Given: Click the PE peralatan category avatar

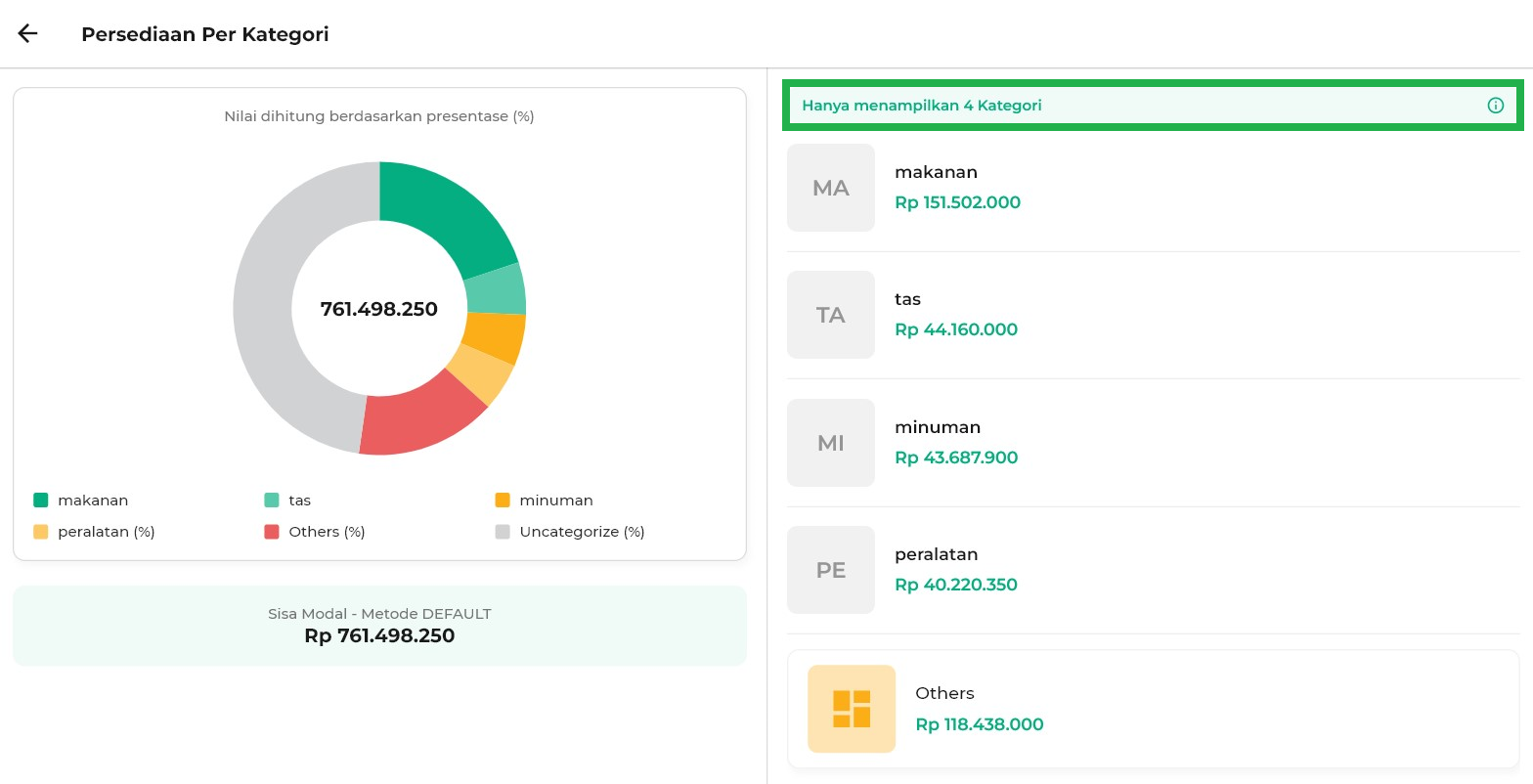Looking at the screenshot, I should point(830,570).
